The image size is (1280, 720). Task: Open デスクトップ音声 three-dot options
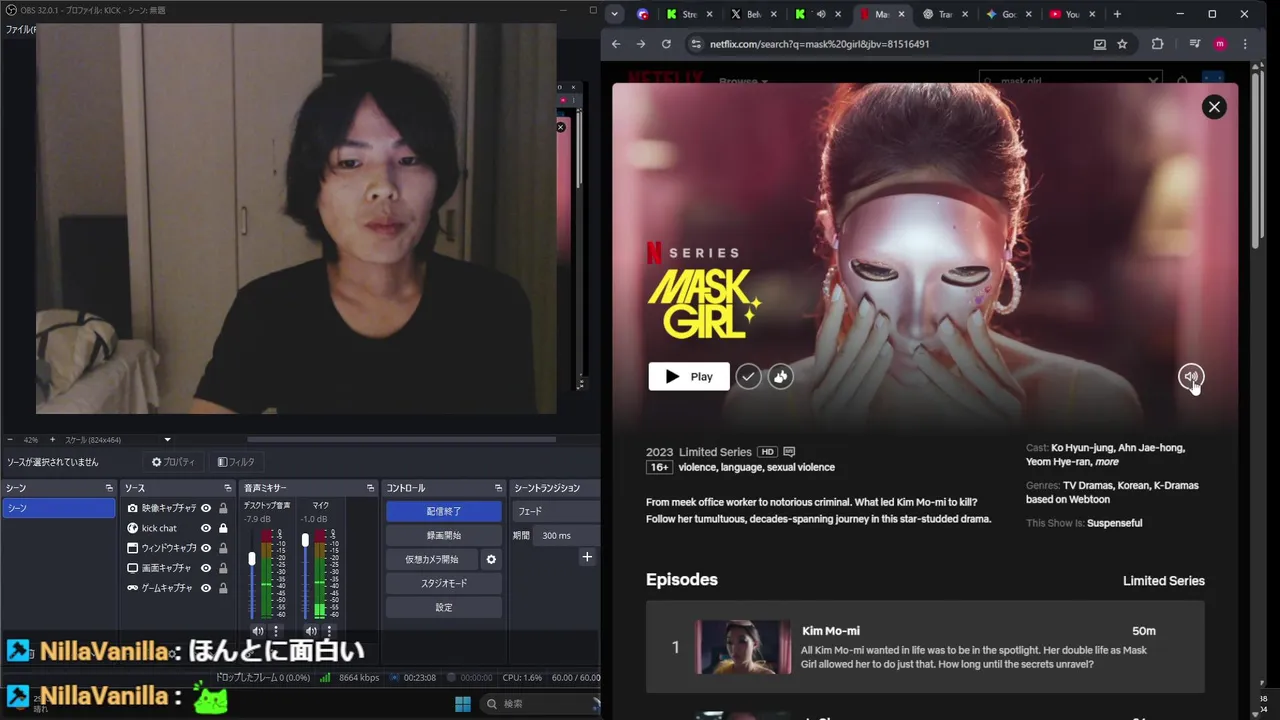pos(276,631)
